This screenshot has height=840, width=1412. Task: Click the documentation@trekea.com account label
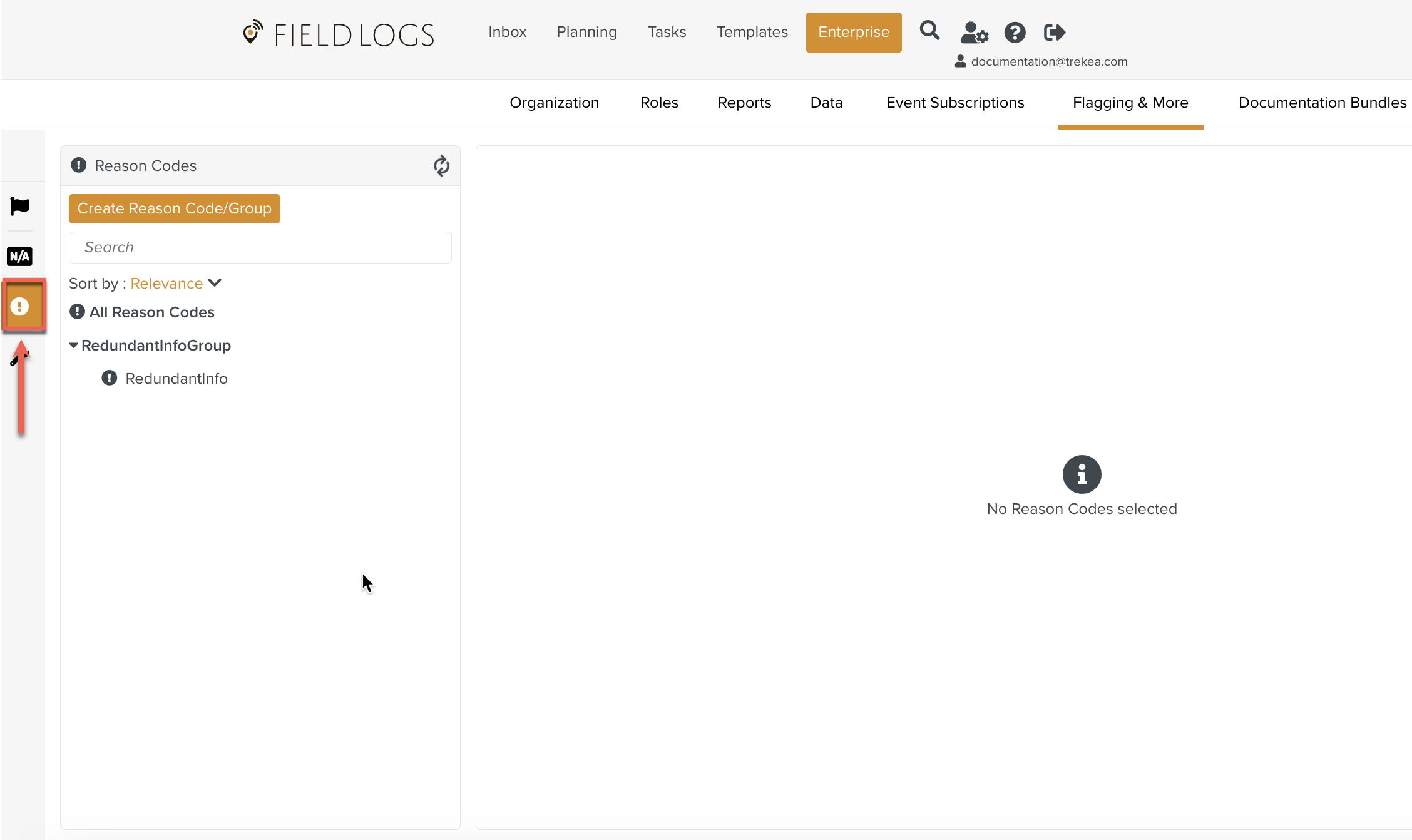point(1049,61)
